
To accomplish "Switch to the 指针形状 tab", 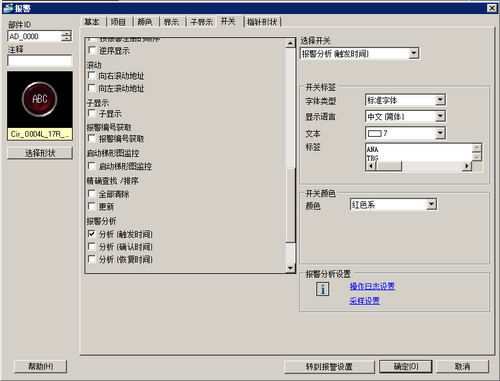I will tap(263, 22).
